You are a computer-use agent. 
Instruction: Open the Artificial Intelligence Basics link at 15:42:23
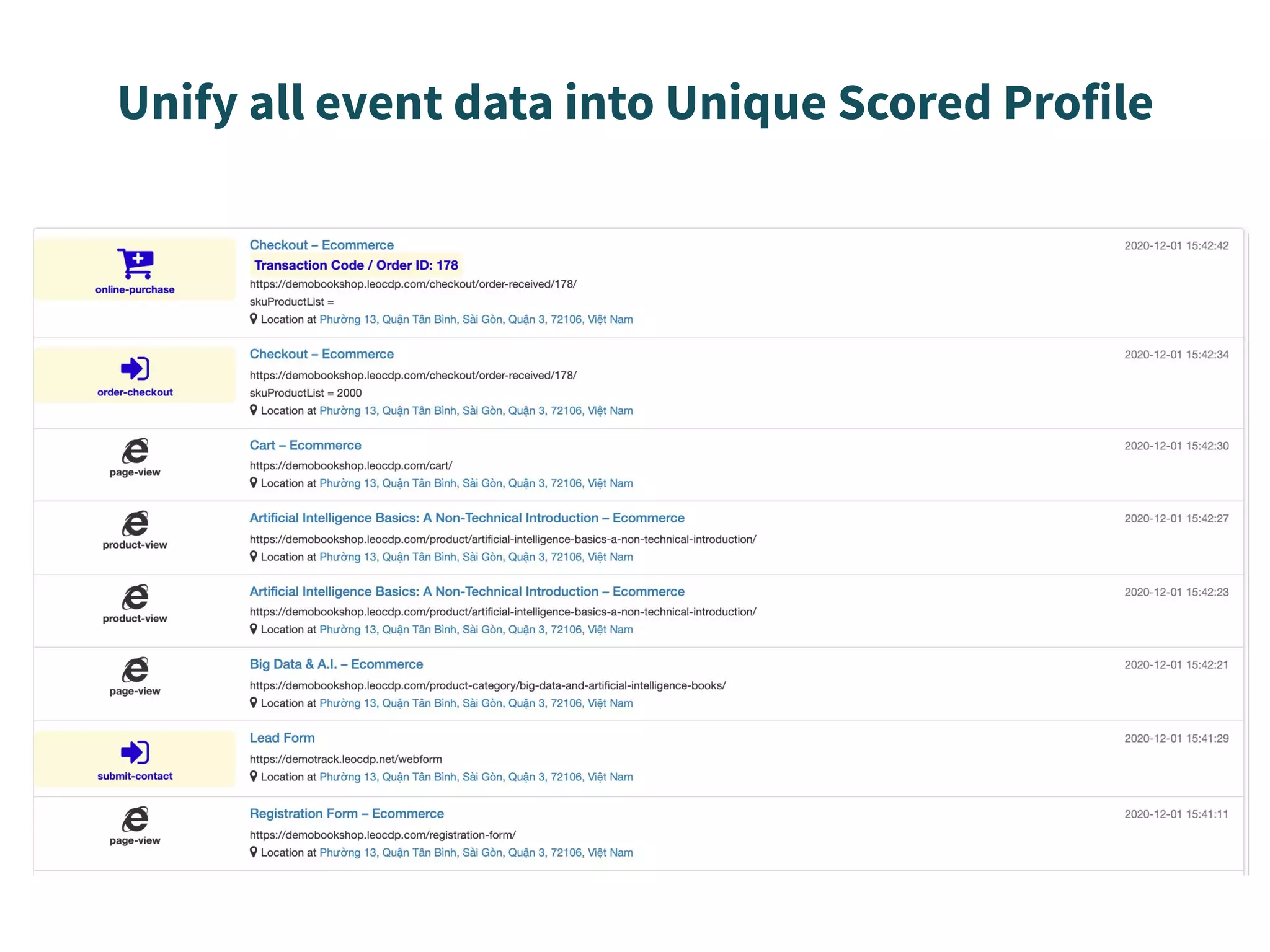click(x=467, y=591)
